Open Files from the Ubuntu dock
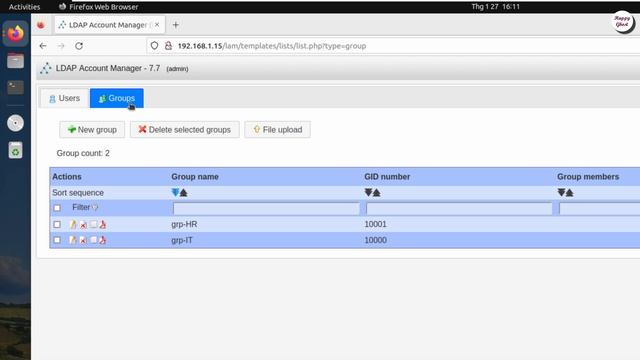 pyautogui.click(x=16, y=61)
